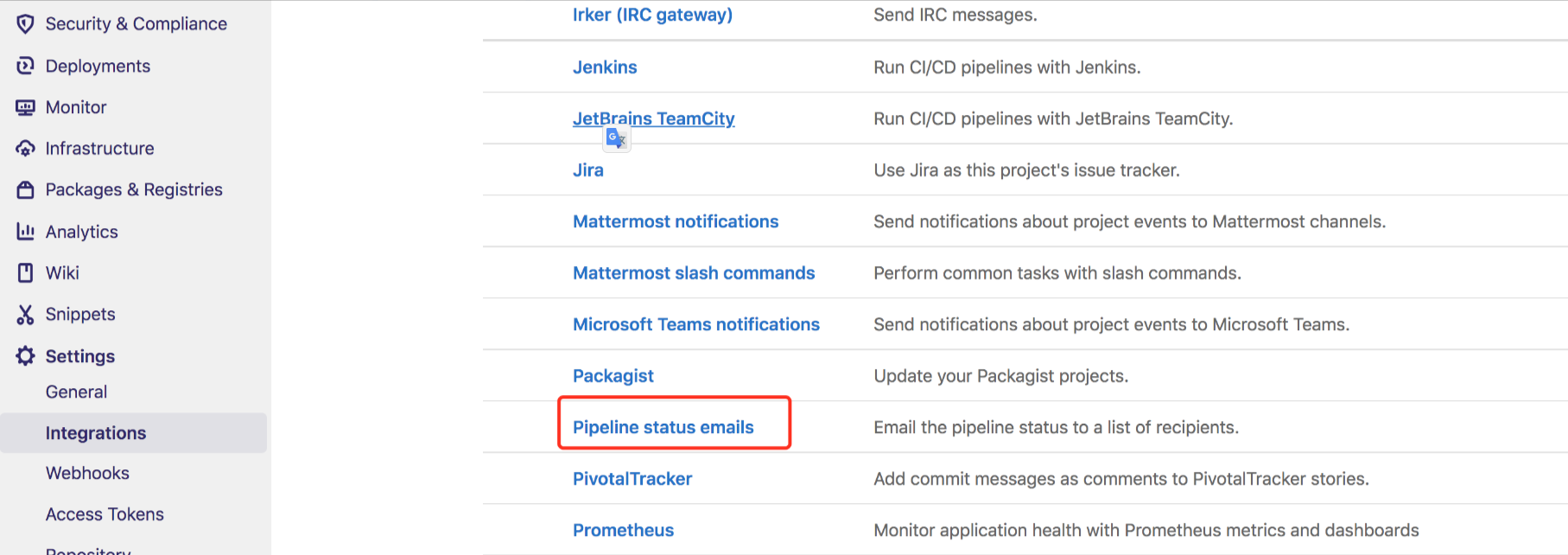Open the Prometheus integration link
1568x555 pixels.
click(623, 530)
